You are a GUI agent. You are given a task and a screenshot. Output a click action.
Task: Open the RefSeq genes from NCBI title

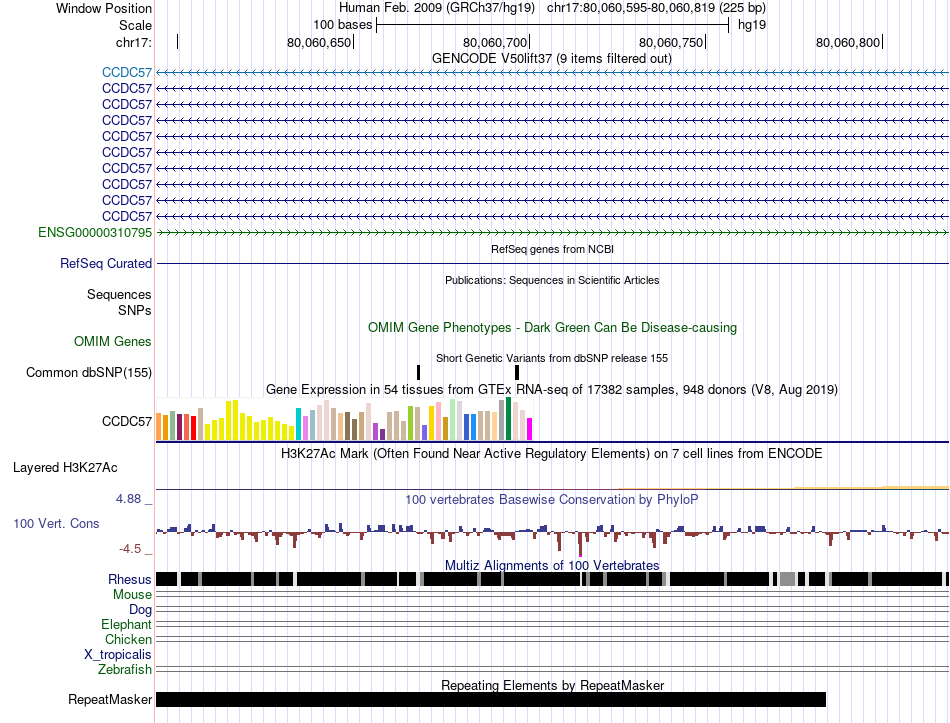[x=552, y=249]
